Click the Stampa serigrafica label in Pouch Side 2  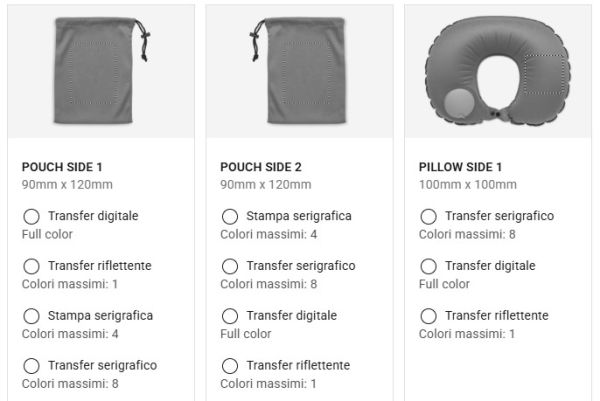pos(299,216)
